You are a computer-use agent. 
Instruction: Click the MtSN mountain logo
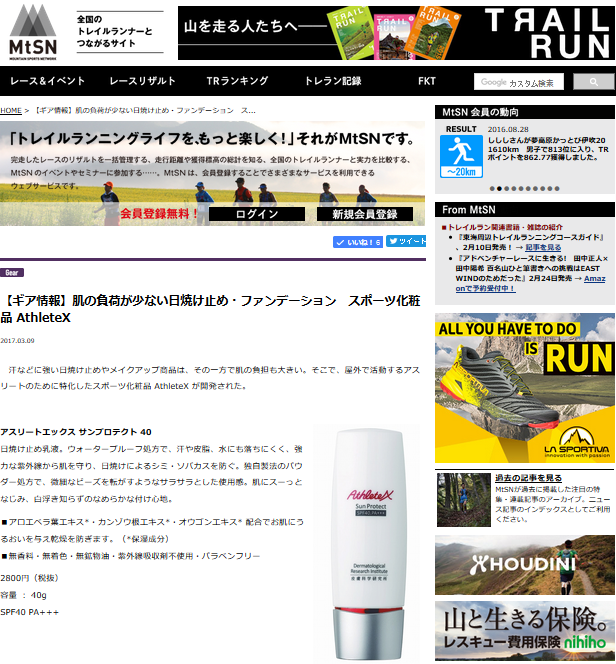[x=33, y=32]
